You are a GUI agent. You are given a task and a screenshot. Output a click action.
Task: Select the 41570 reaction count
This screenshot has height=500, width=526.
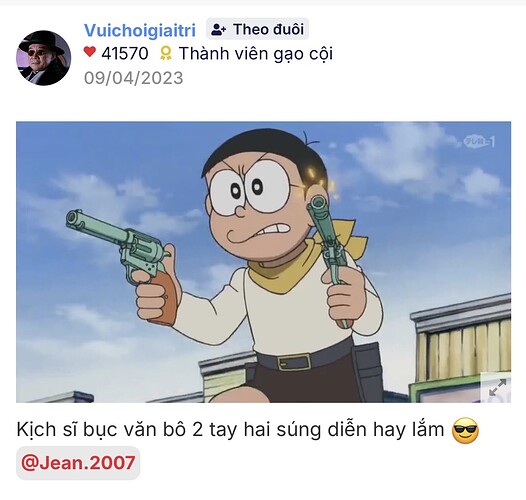125,53
